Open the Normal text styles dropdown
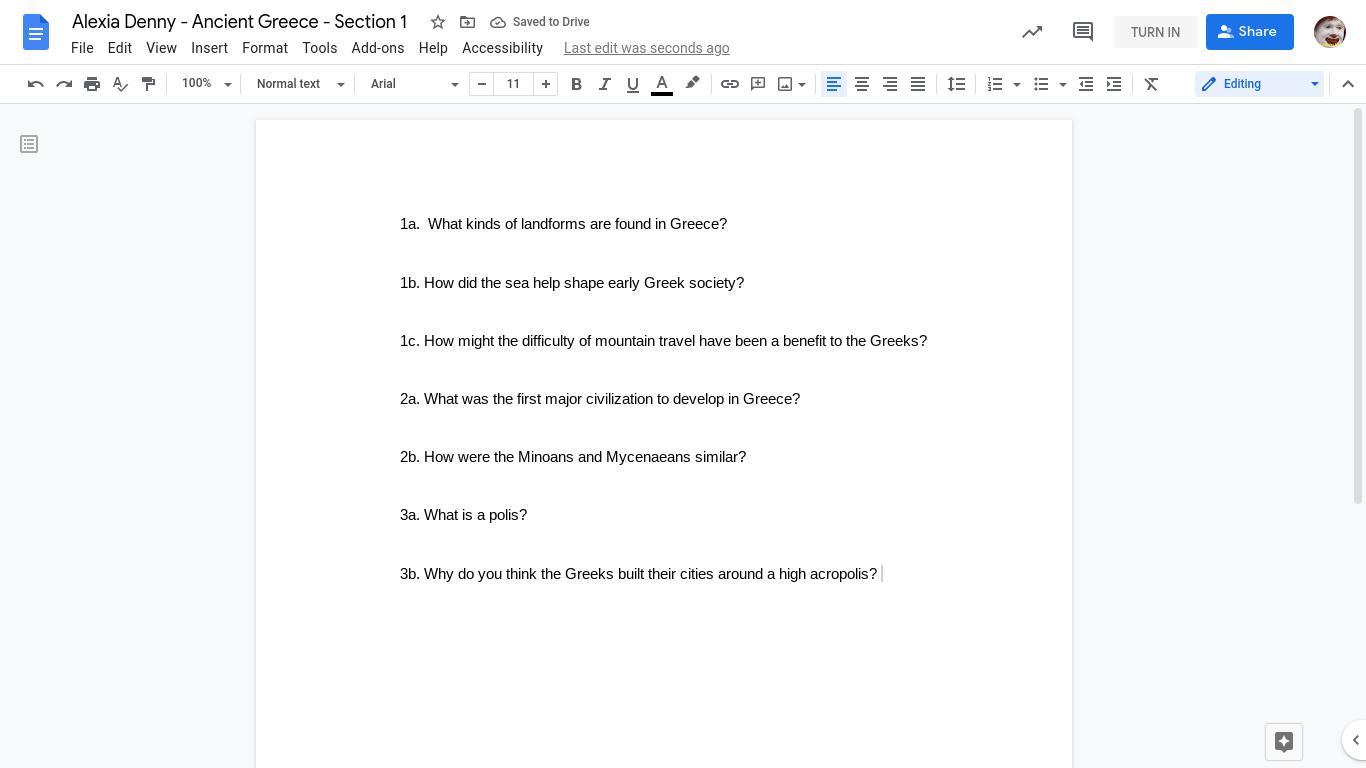The width and height of the screenshot is (1366, 768). pos(300,84)
